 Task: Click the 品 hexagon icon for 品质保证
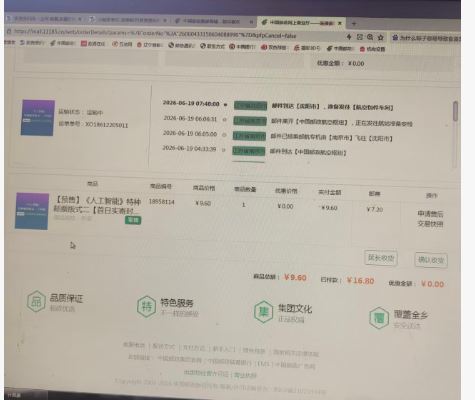[36, 301]
